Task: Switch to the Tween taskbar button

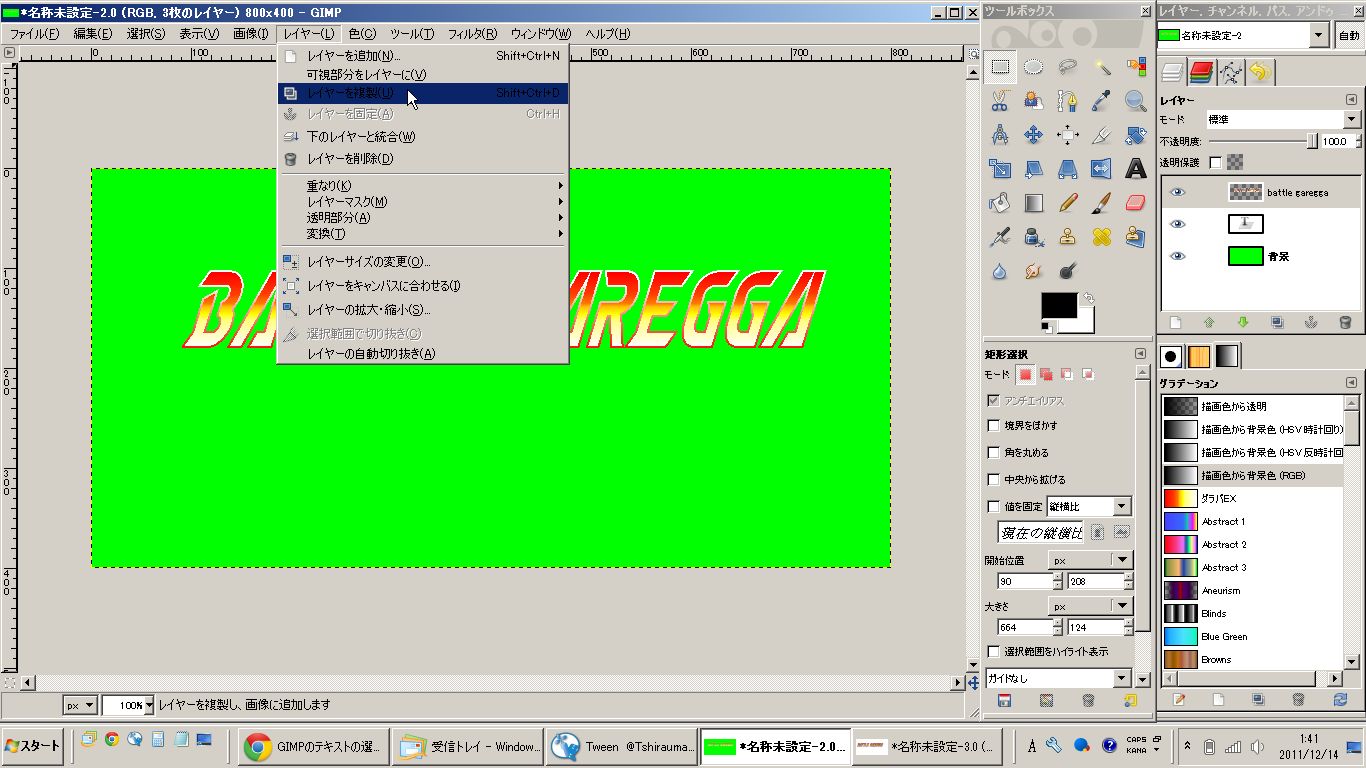Action: 622,746
